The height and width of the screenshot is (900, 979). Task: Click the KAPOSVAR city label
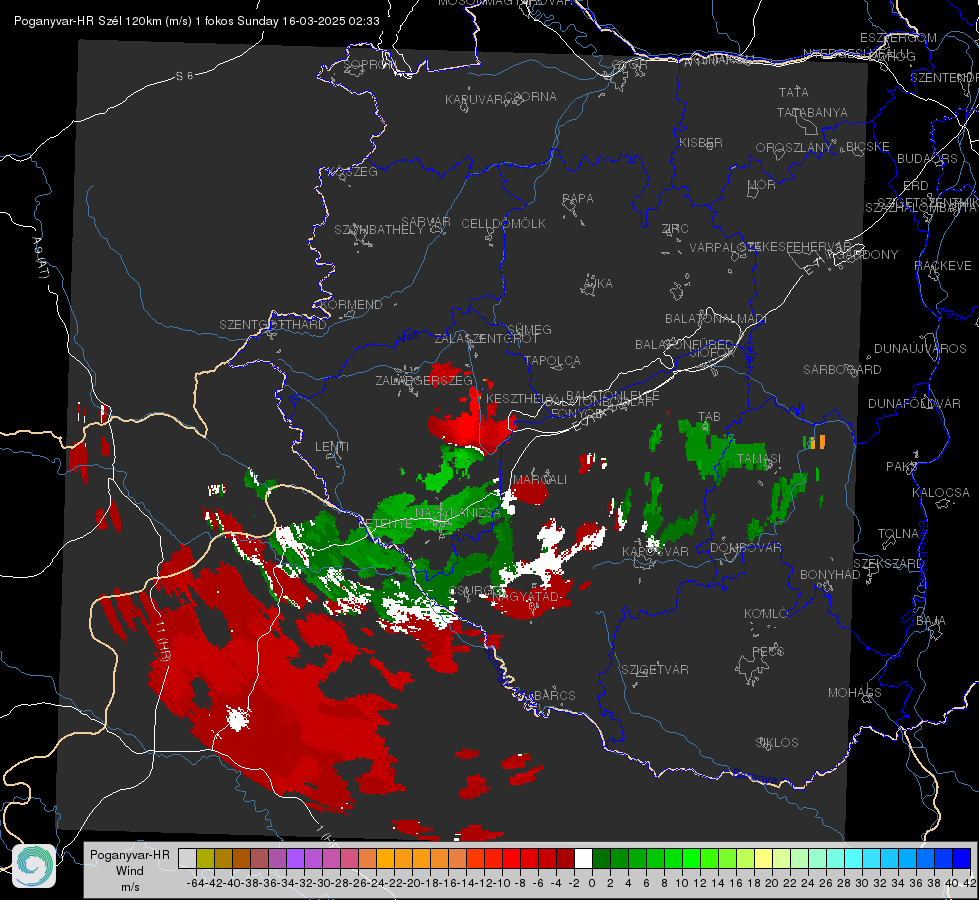click(656, 551)
